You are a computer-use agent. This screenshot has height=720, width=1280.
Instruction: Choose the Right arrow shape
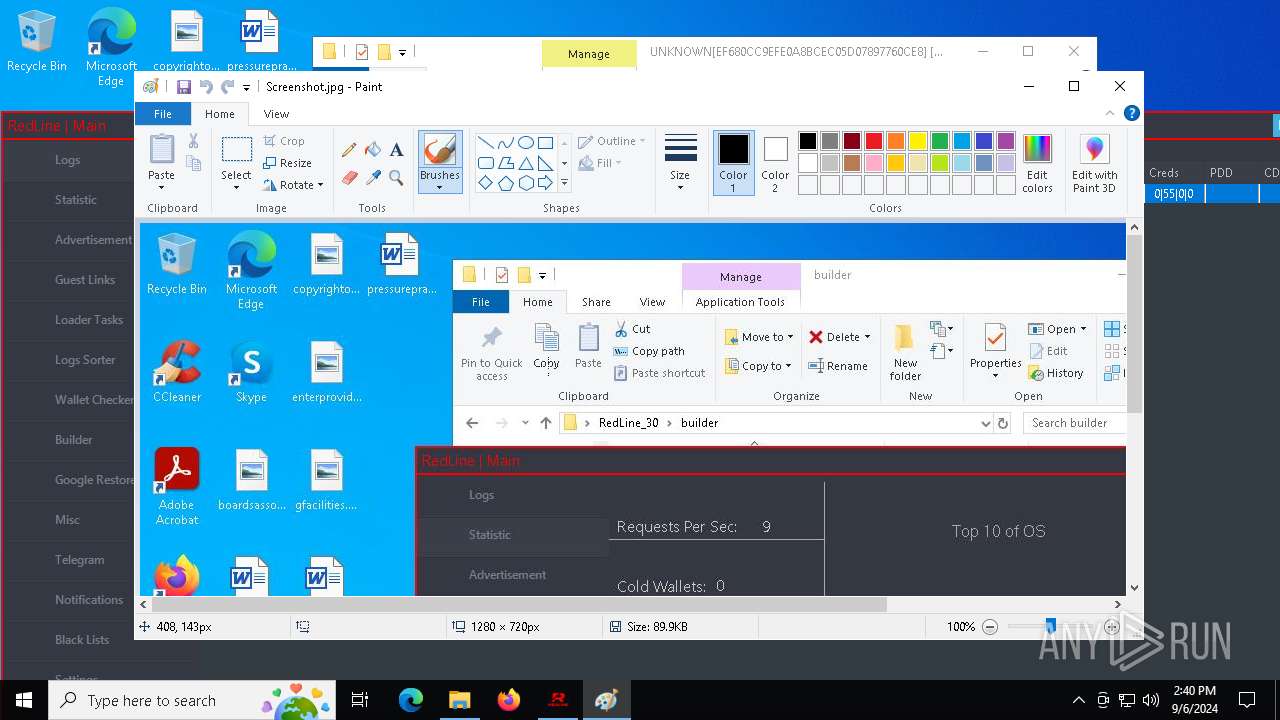[545, 183]
